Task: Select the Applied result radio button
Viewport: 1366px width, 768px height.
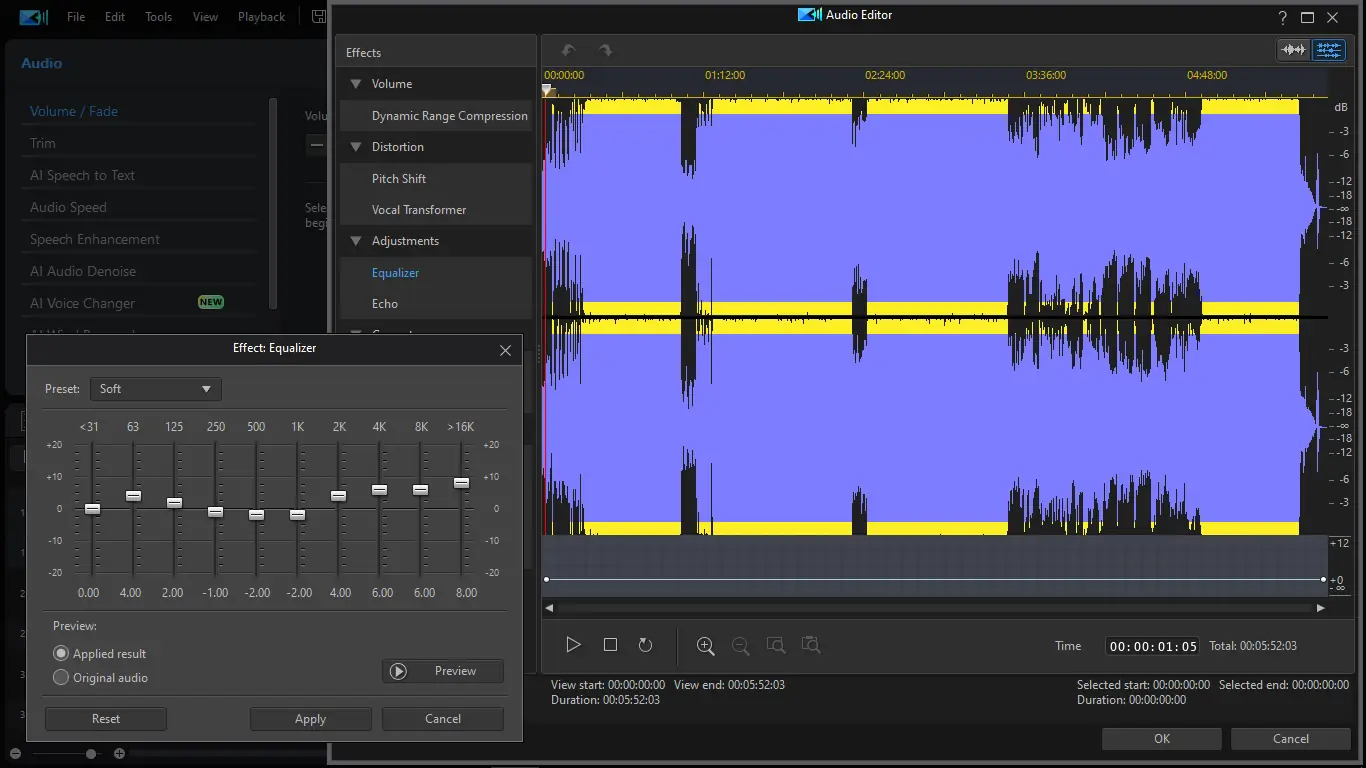Action: pyautogui.click(x=62, y=653)
